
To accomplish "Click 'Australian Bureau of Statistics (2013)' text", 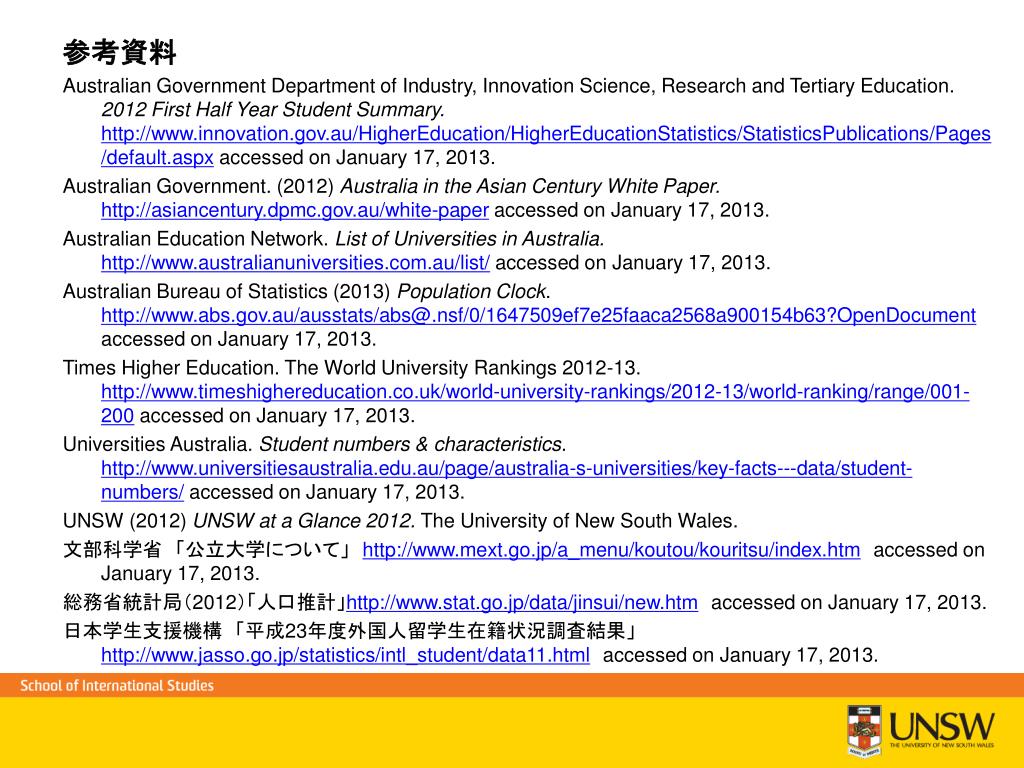I will coord(227,291).
